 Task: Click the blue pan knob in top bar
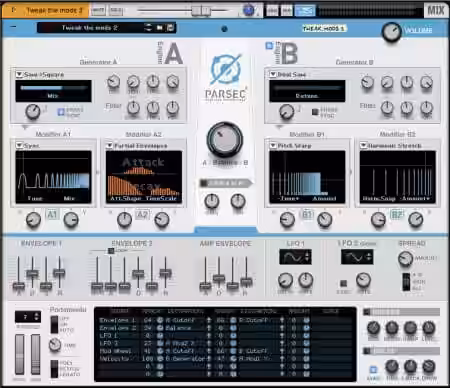coord(248,10)
